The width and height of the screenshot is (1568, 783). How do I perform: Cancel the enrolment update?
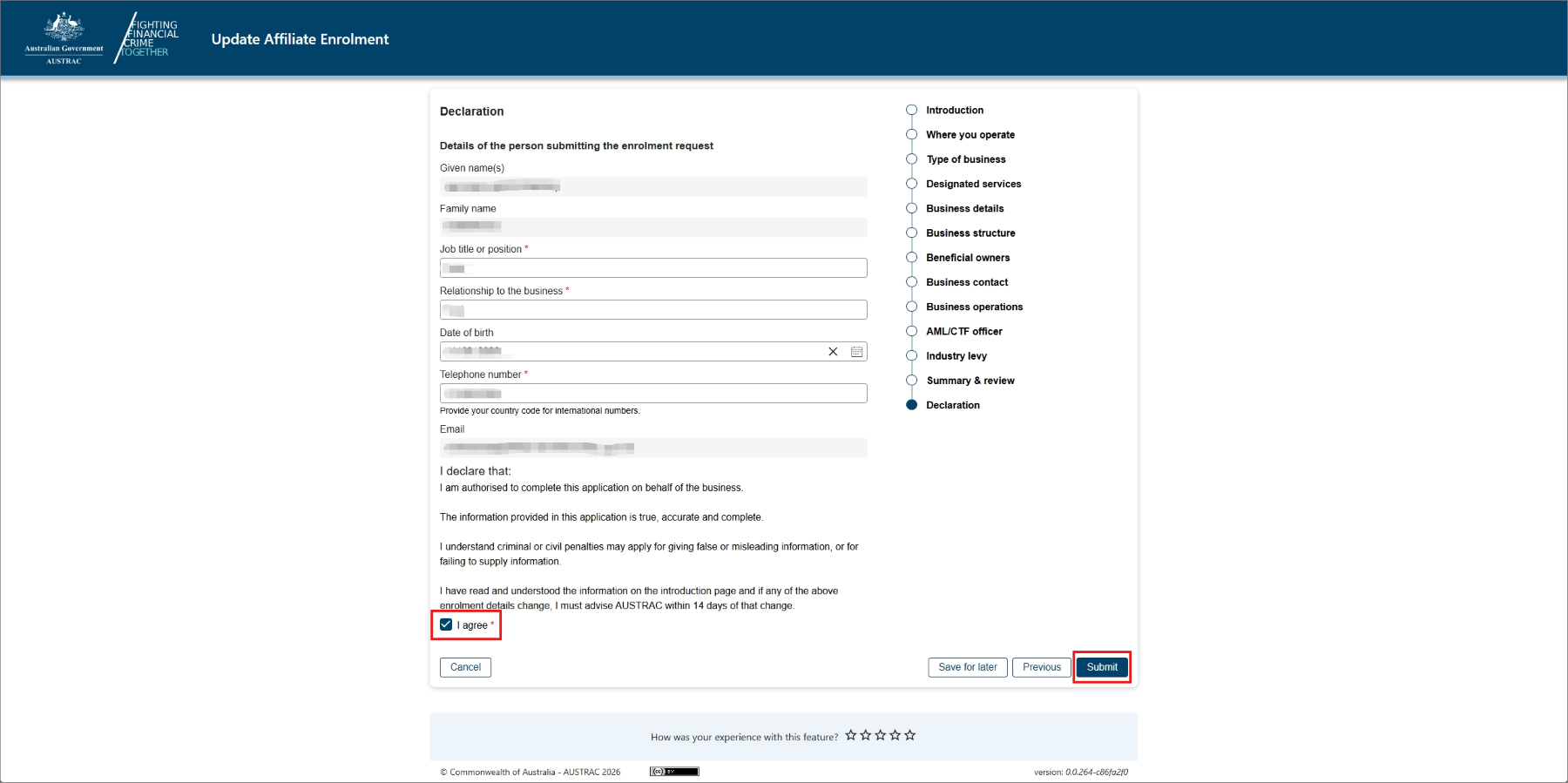click(465, 667)
